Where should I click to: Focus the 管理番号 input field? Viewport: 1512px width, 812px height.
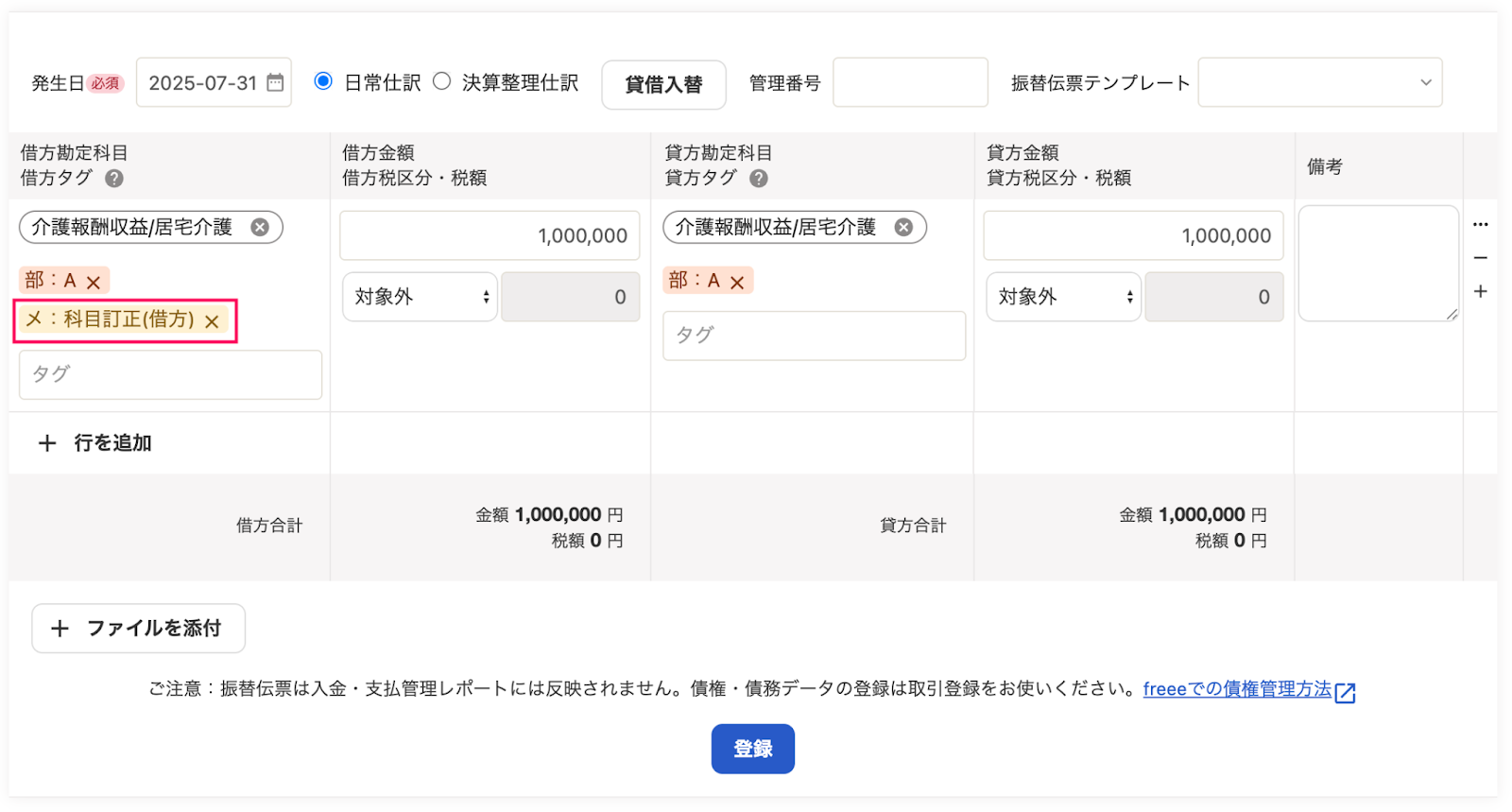point(910,82)
